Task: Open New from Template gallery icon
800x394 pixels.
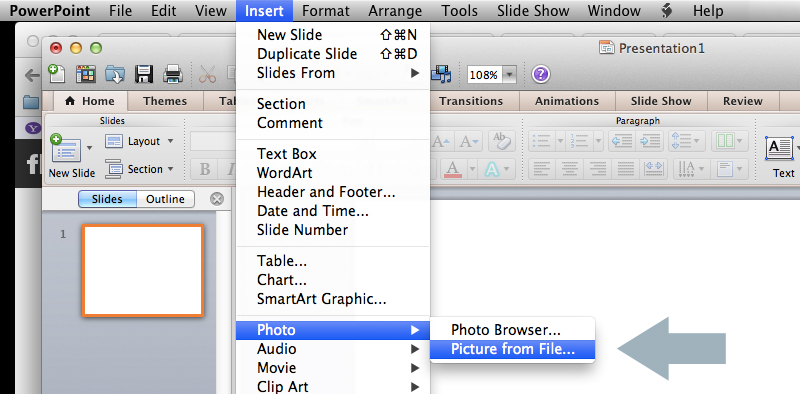Action: 86,75
